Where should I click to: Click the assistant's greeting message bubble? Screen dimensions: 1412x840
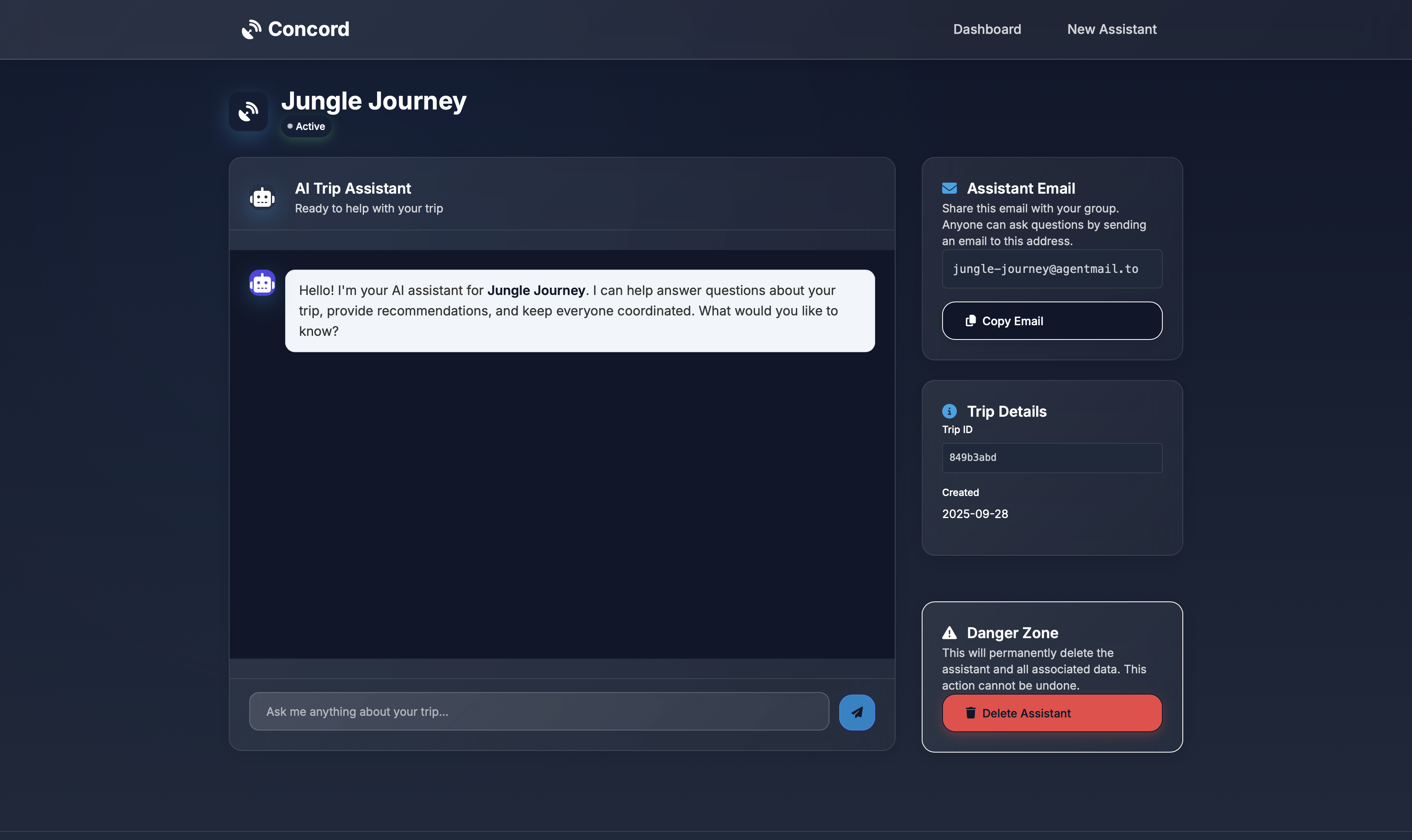579,311
